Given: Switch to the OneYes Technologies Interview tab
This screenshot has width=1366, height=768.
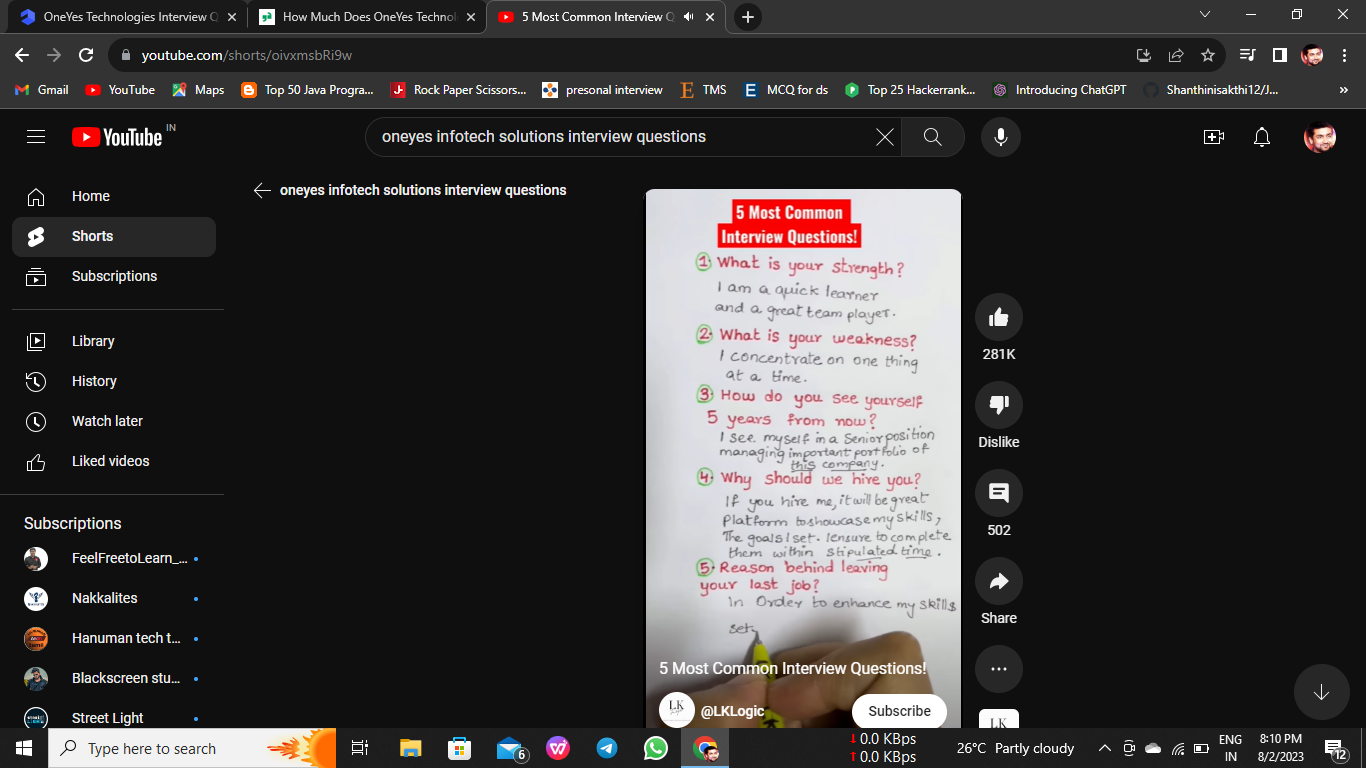Looking at the screenshot, I should [x=120, y=17].
